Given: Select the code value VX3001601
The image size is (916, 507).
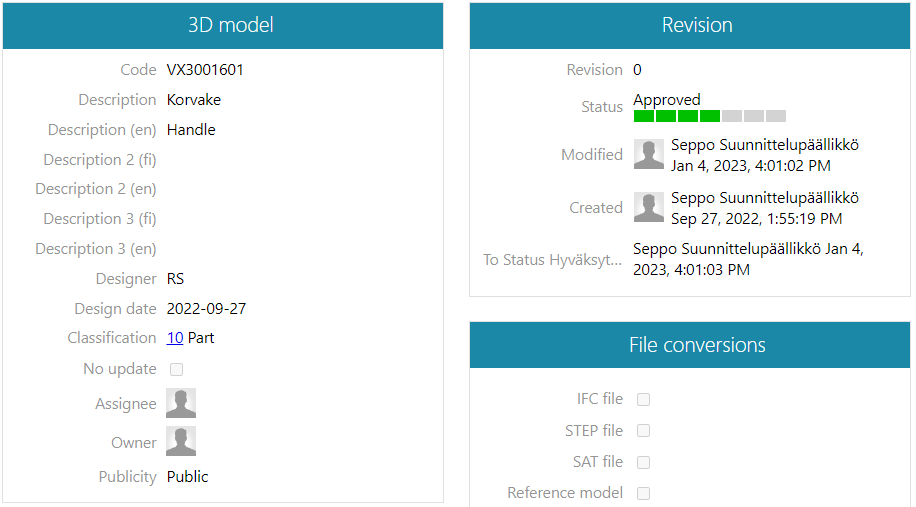Looking at the screenshot, I should 205,70.
